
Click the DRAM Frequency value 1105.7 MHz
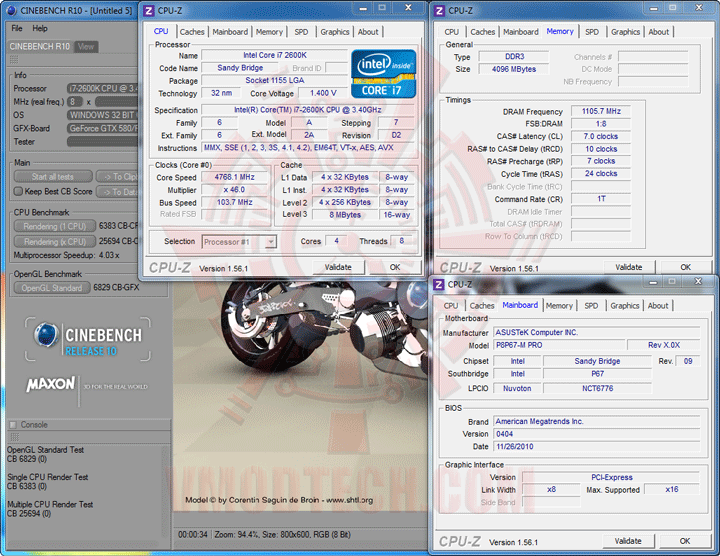(x=601, y=111)
